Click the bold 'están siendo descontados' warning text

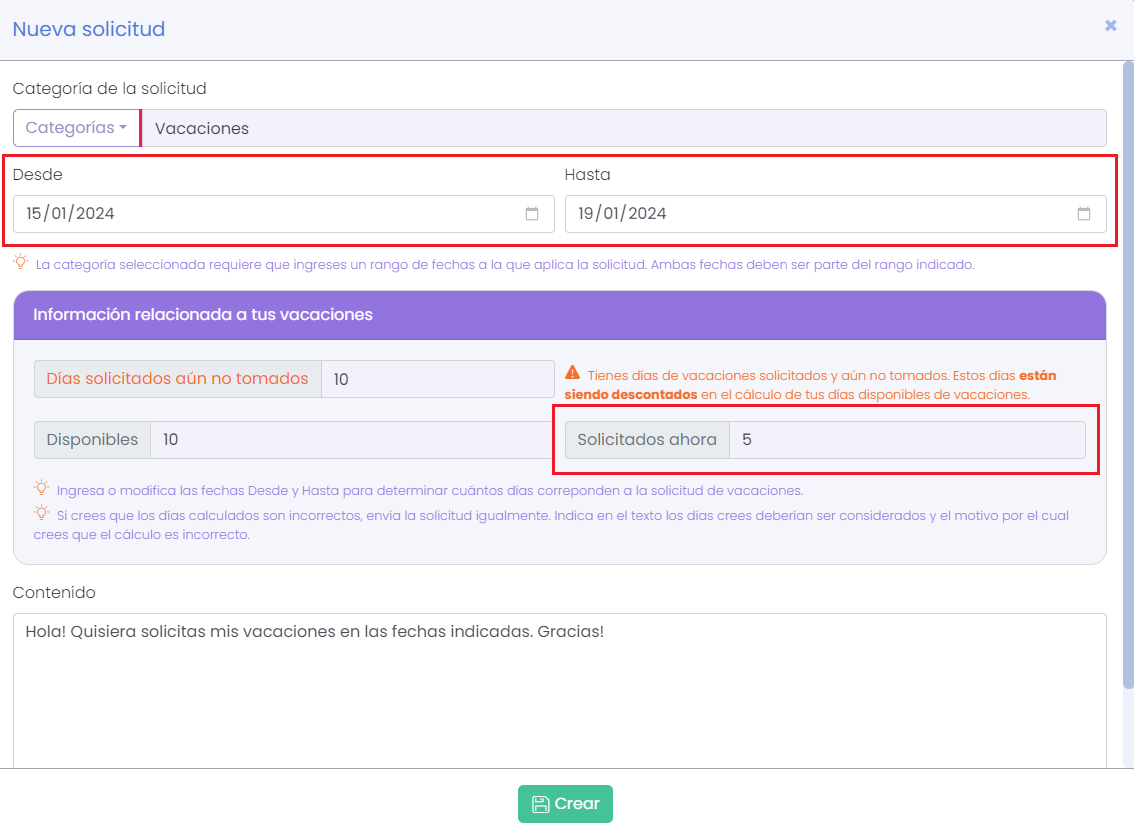tap(624, 394)
